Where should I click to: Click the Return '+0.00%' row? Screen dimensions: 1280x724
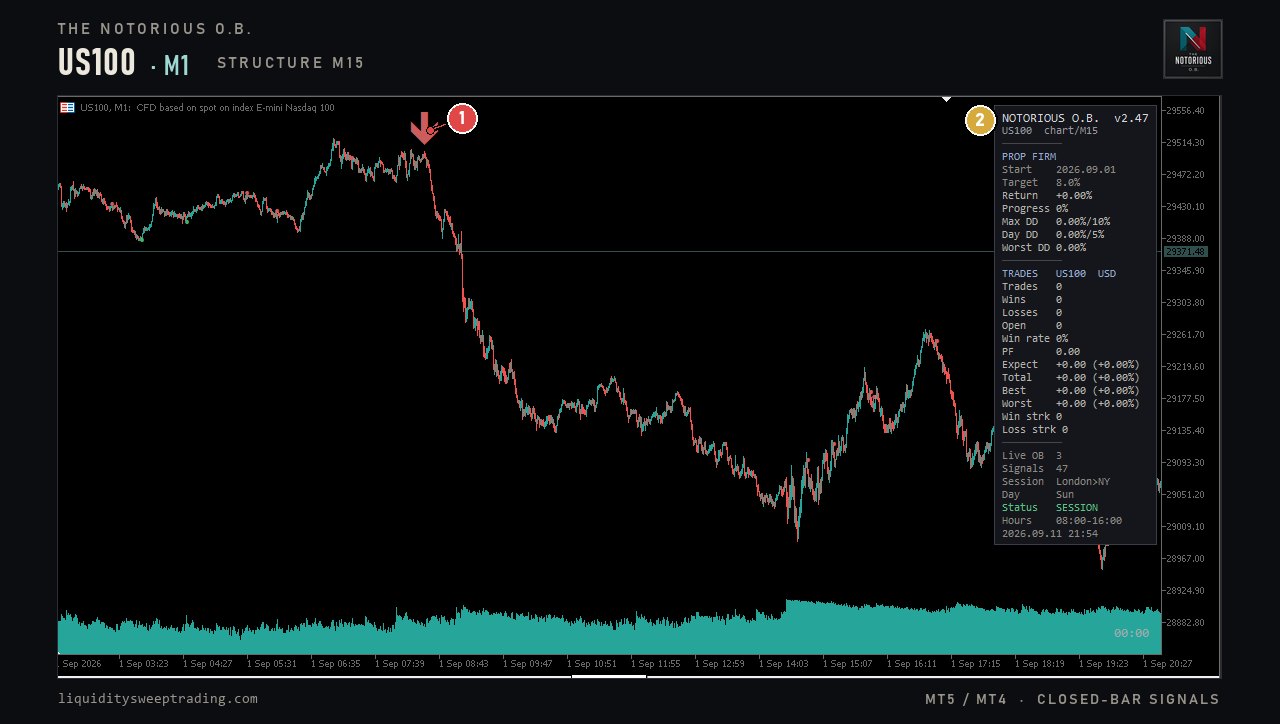[1047, 196]
